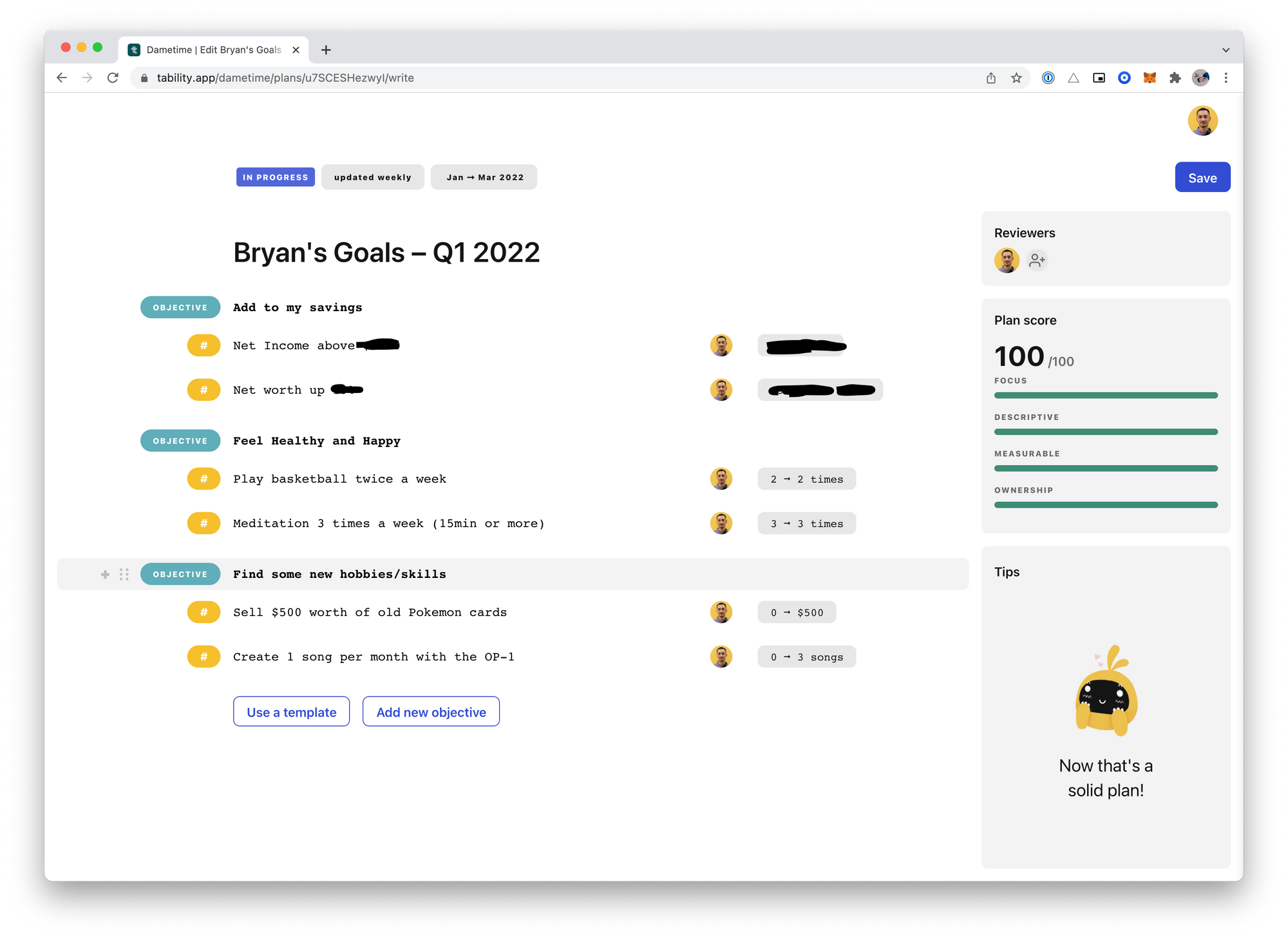Screen dimensions: 1288x940
Task: Click the share page icon in address bar
Action: [x=991, y=78]
